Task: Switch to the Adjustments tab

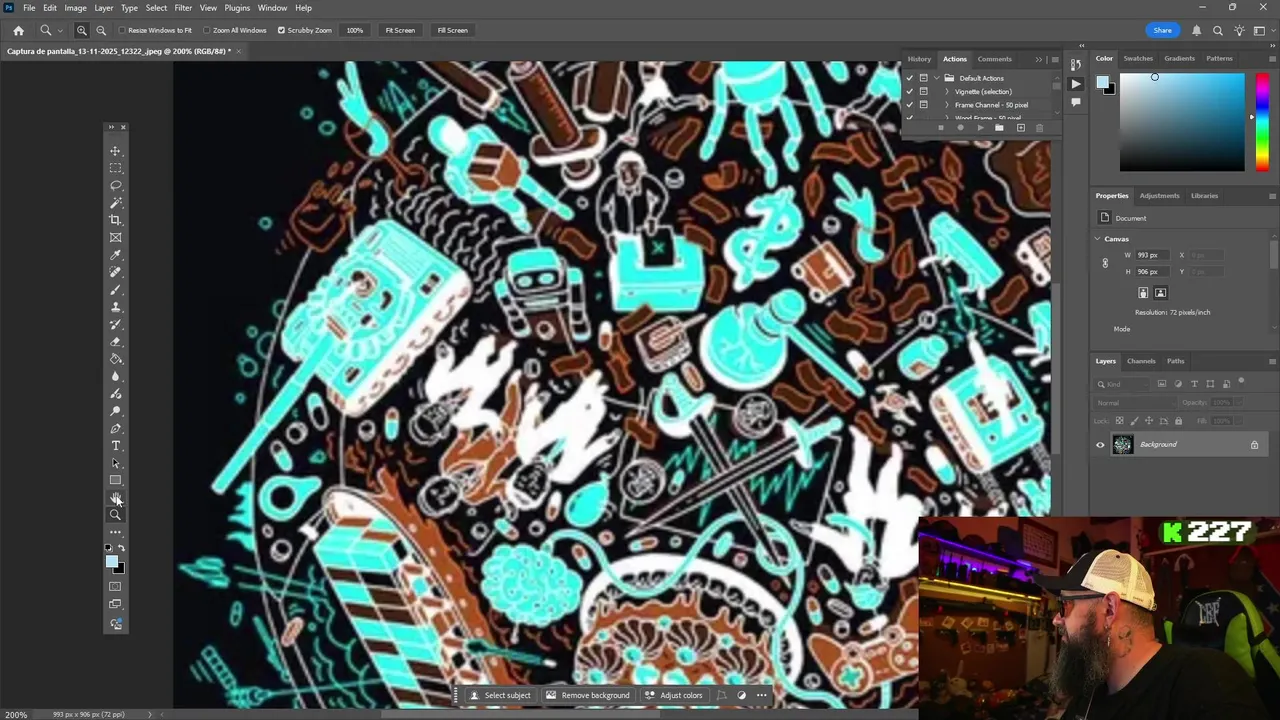Action: click(1159, 196)
